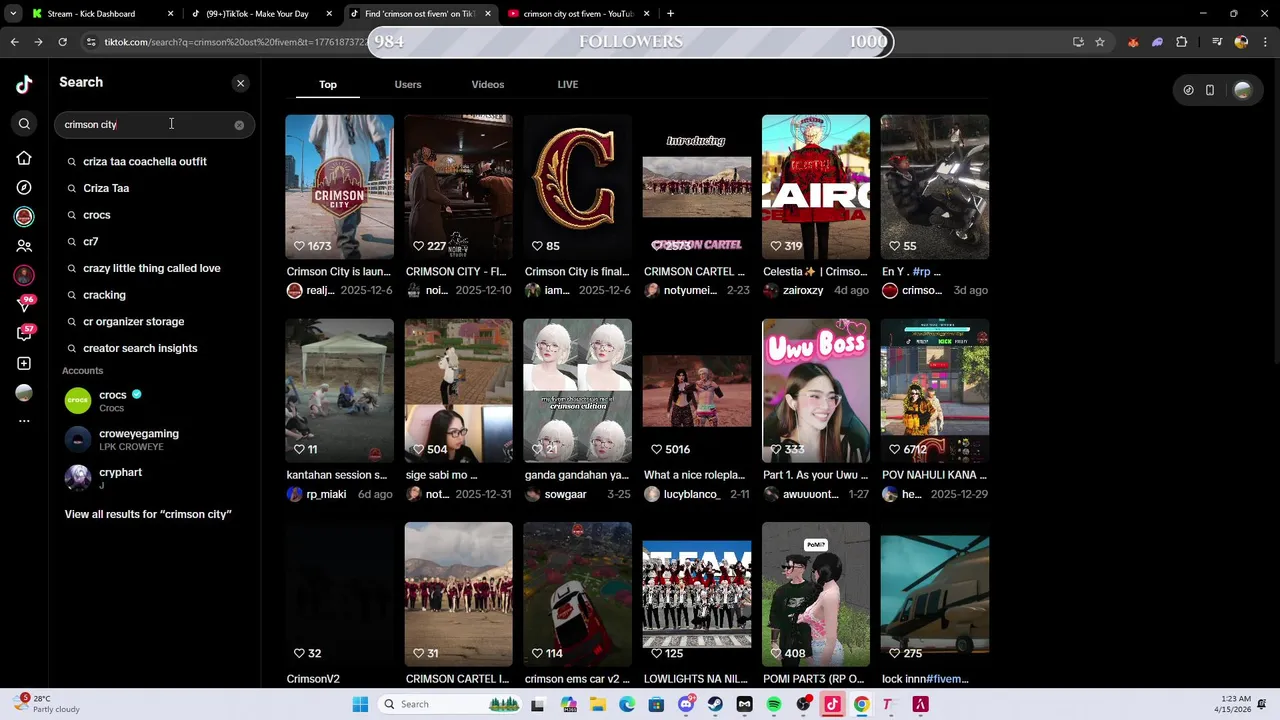Choose suggestion Criza Taa
This screenshot has height=720, width=1280.
(106, 188)
